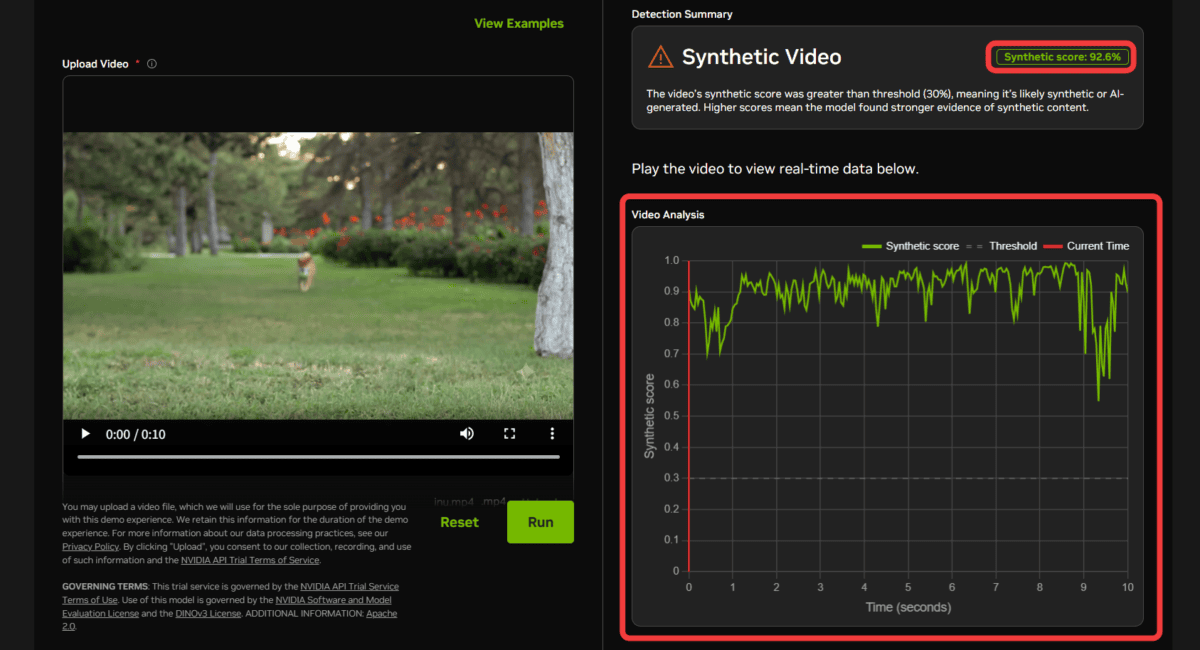Screen dimensions: 1200x650
Task: Play the uploaded video
Action: click(x=85, y=434)
